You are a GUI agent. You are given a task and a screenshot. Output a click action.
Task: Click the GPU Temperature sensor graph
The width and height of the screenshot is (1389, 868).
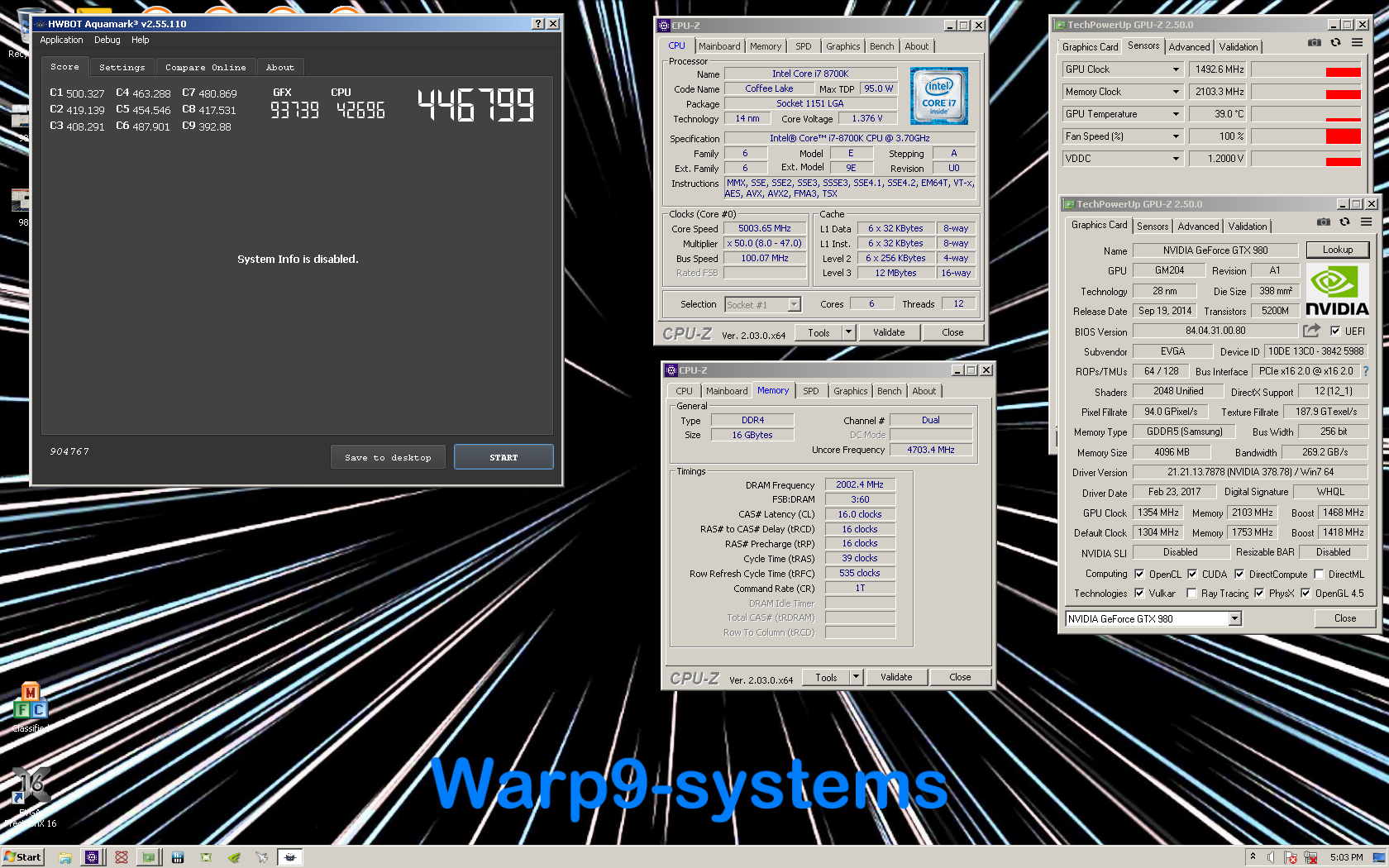[x=1305, y=114]
